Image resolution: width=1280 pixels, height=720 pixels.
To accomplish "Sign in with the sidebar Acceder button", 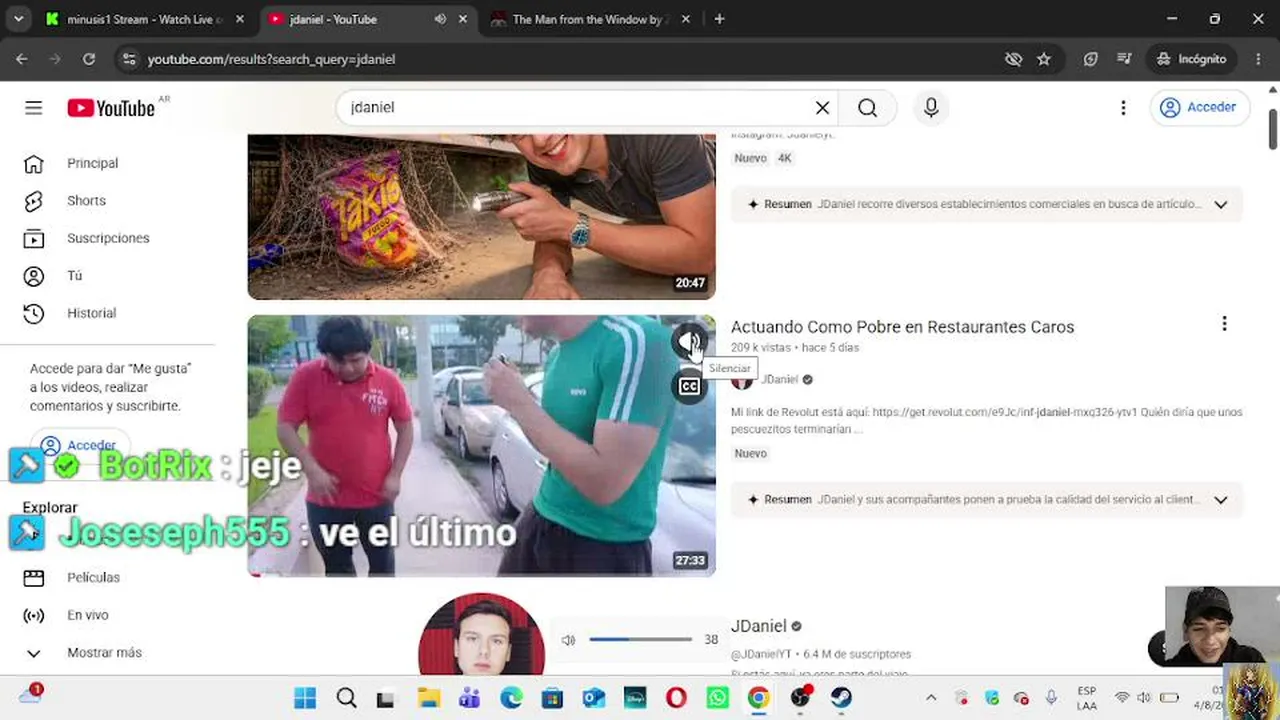I will pos(79,446).
